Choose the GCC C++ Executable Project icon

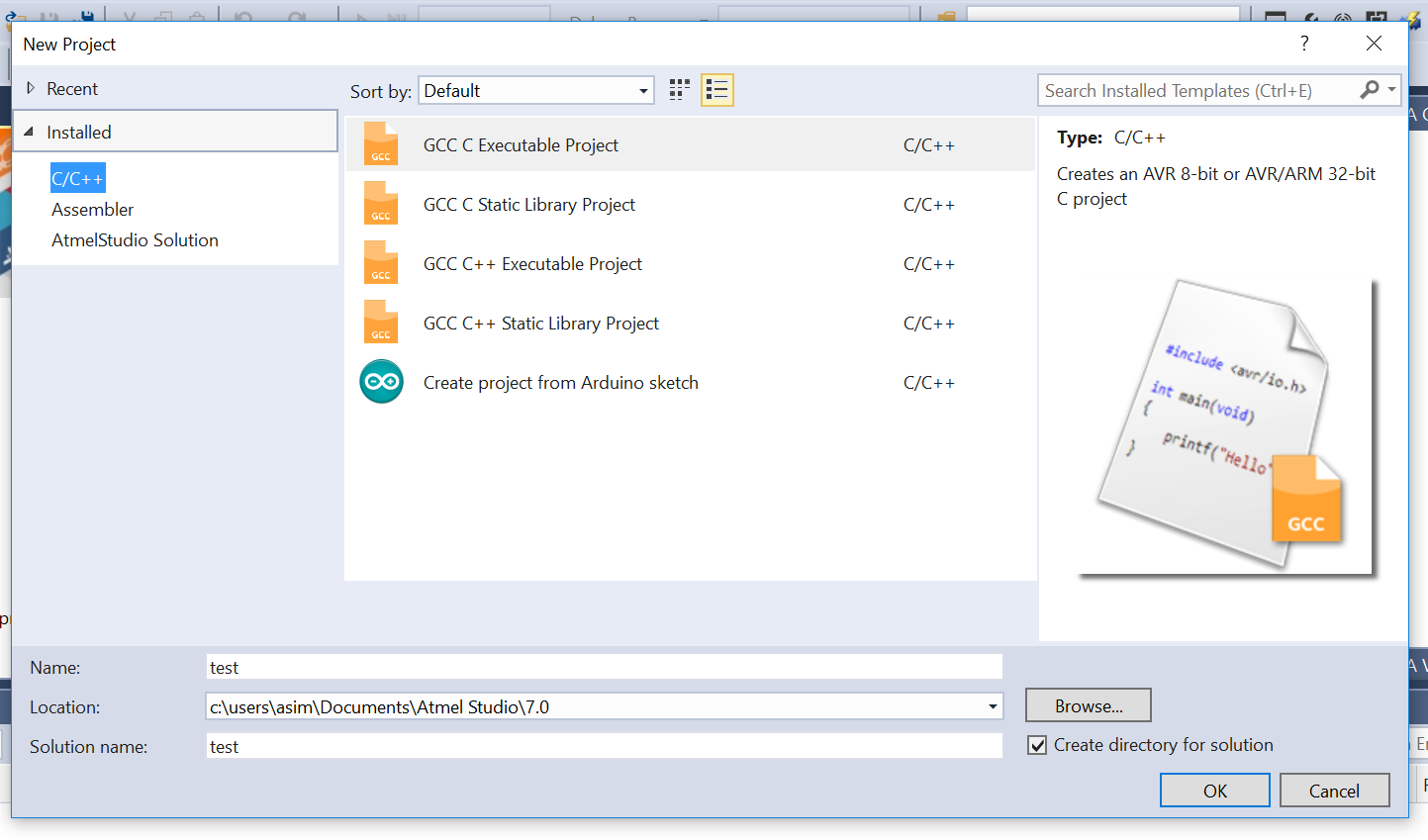pos(381,263)
